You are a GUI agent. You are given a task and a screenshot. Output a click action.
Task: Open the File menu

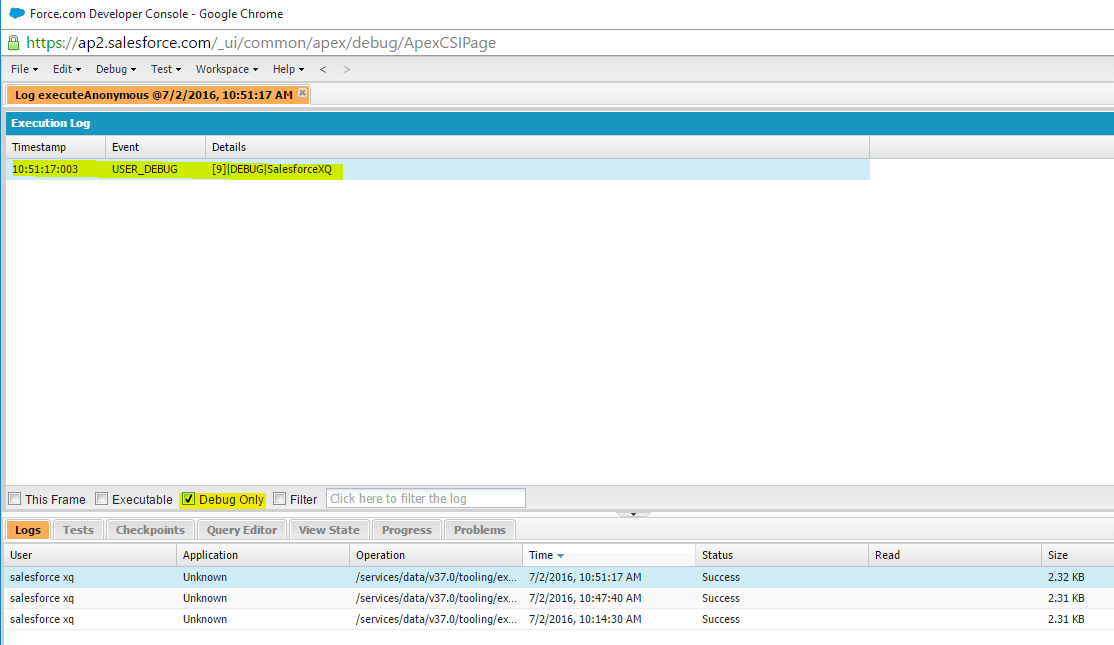point(21,69)
